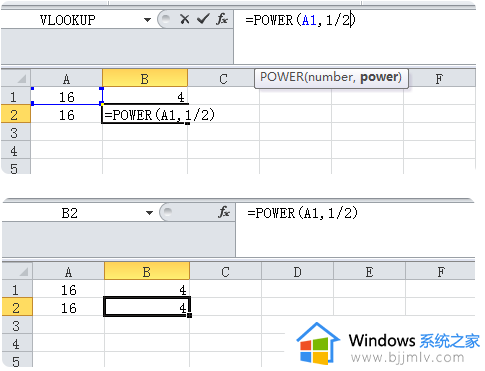Image resolution: width=485 pixels, height=371 pixels.
Task: Click cell A2 with 16 in bottom sheet
Action: tap(69, 308)
